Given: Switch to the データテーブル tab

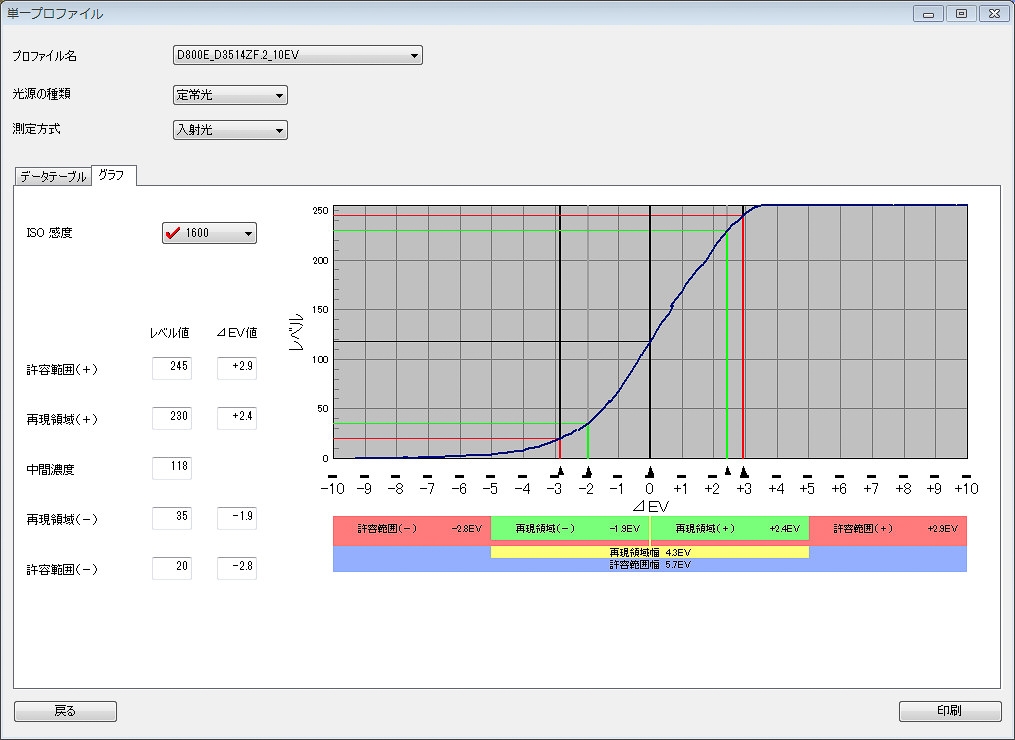Looking at the screenshot, I should pos(53,177).
